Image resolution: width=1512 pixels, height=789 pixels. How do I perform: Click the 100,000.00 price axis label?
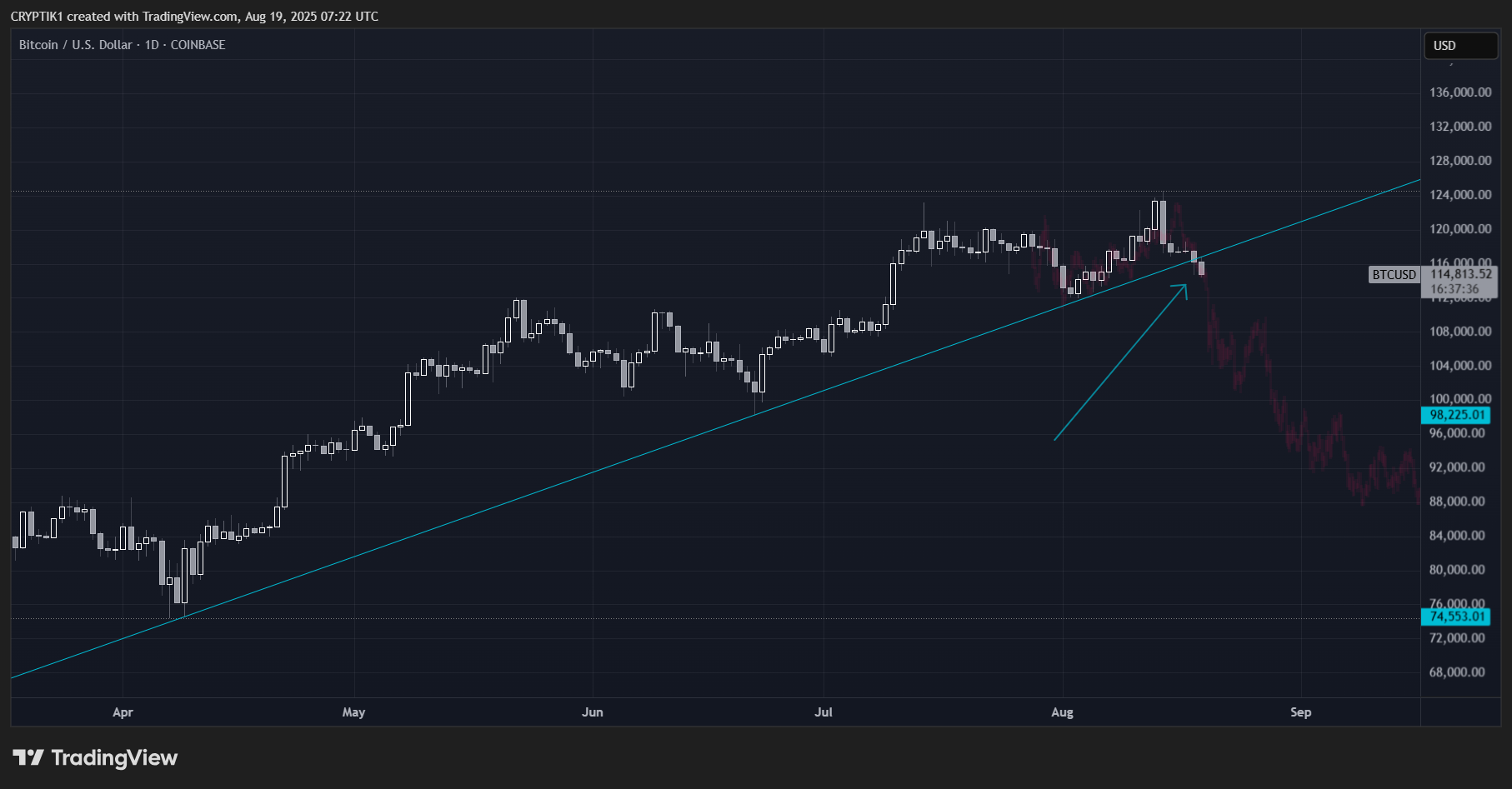click(x=1460, y=399)
